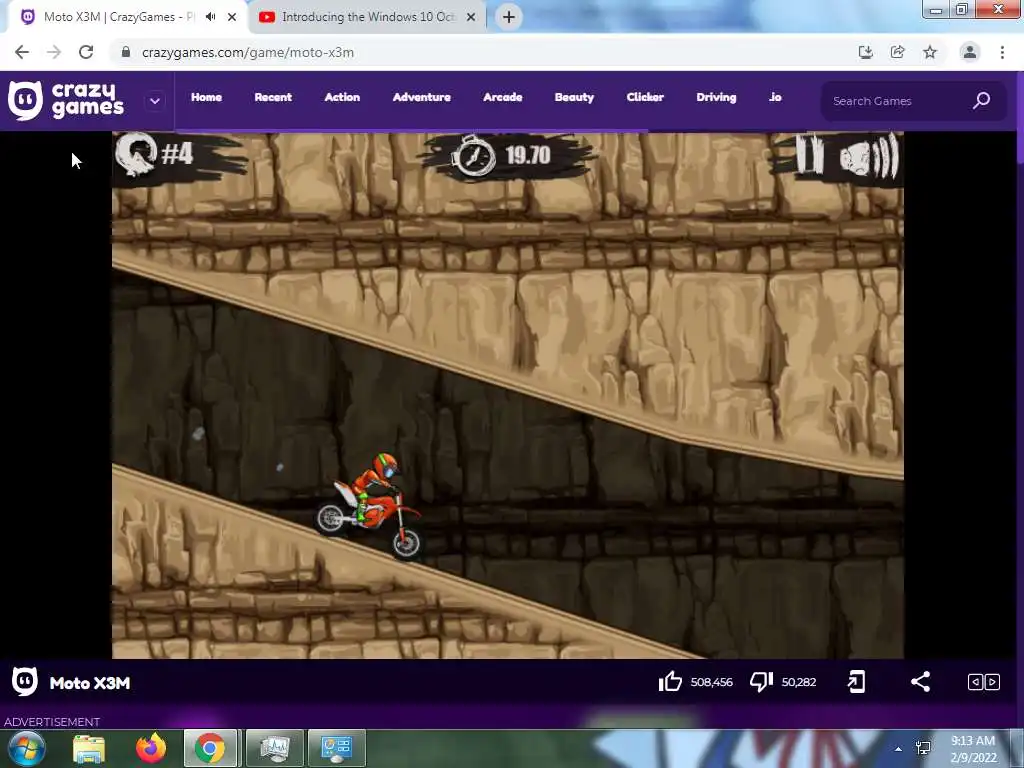Show hidden system tray icons
Viewport: 1024px width, 768px height.
point(899,749)
